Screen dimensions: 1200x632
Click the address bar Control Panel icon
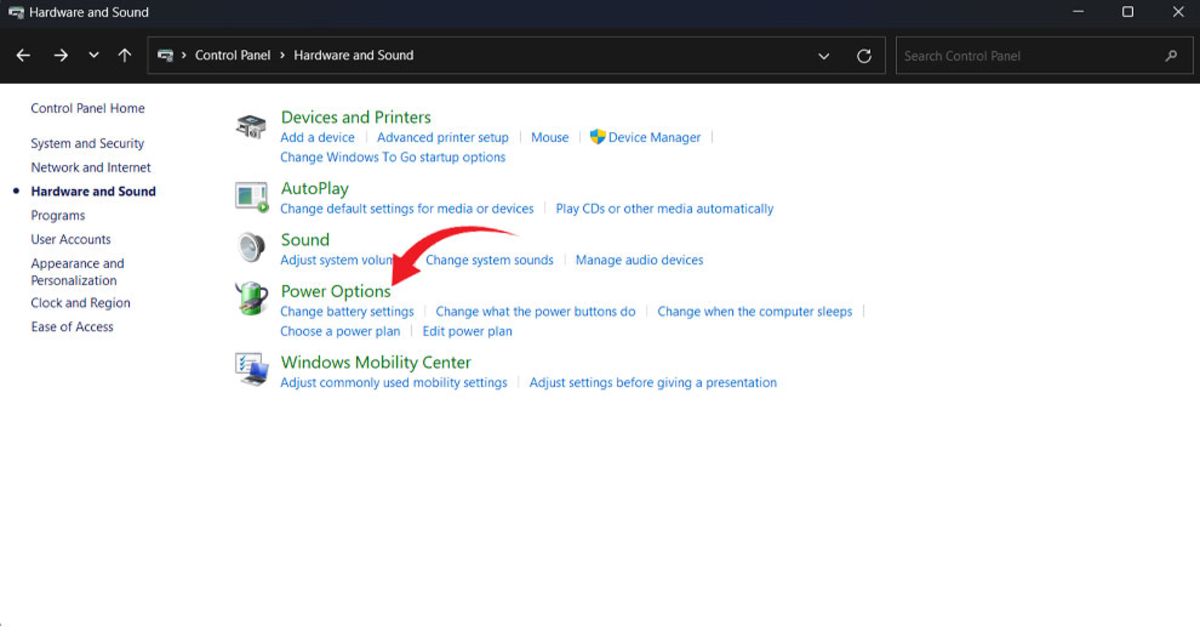click(166, 56)
